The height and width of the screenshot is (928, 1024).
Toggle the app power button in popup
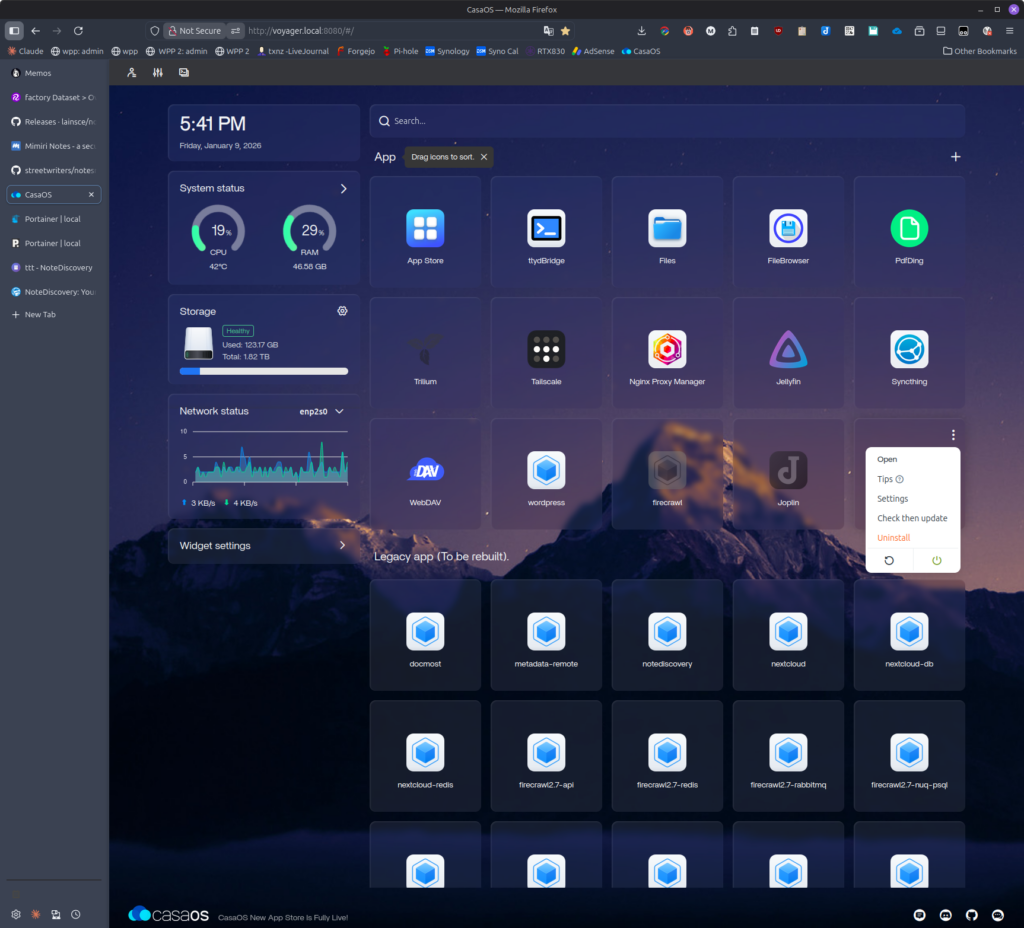click(x=937, y=560)
